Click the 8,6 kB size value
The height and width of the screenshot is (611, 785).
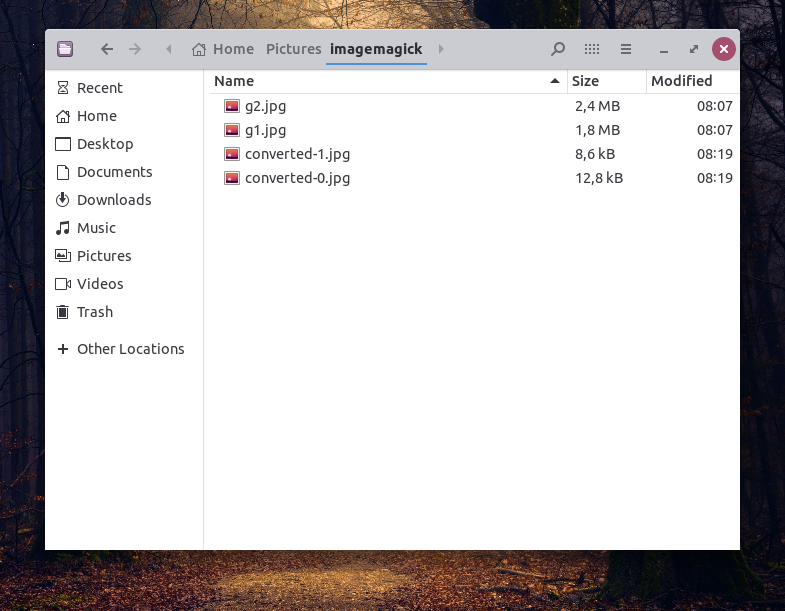(595, 154)
